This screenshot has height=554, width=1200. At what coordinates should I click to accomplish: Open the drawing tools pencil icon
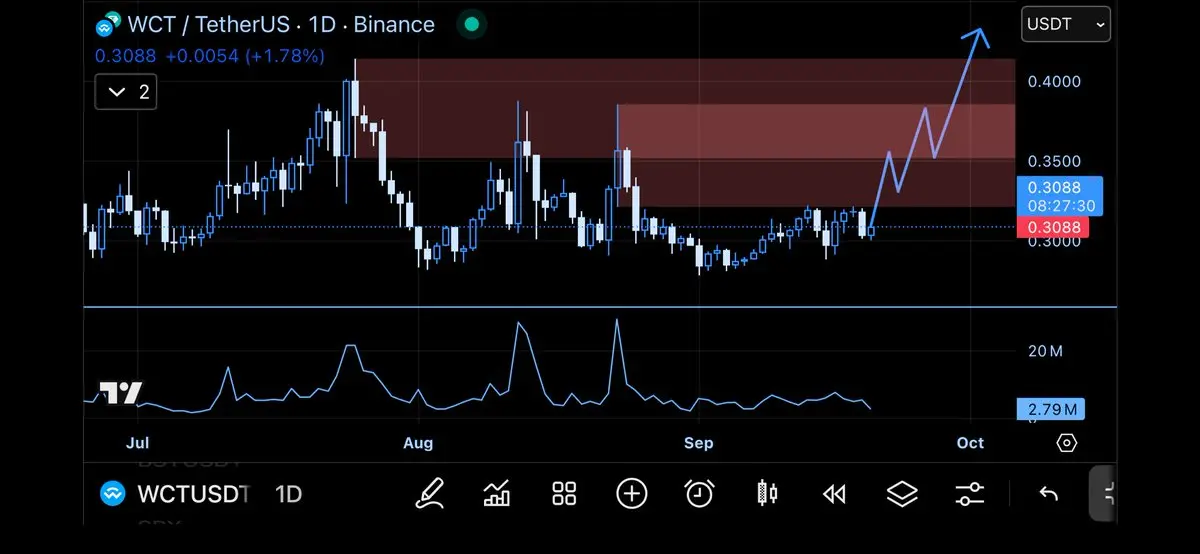click(430, 493)
